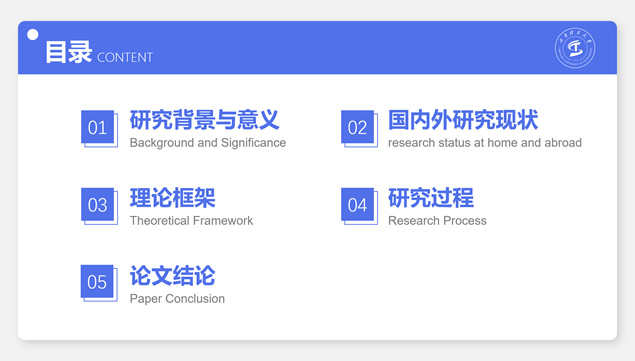
Task: Select the 目录 title text
Action: tap(68, 52)
